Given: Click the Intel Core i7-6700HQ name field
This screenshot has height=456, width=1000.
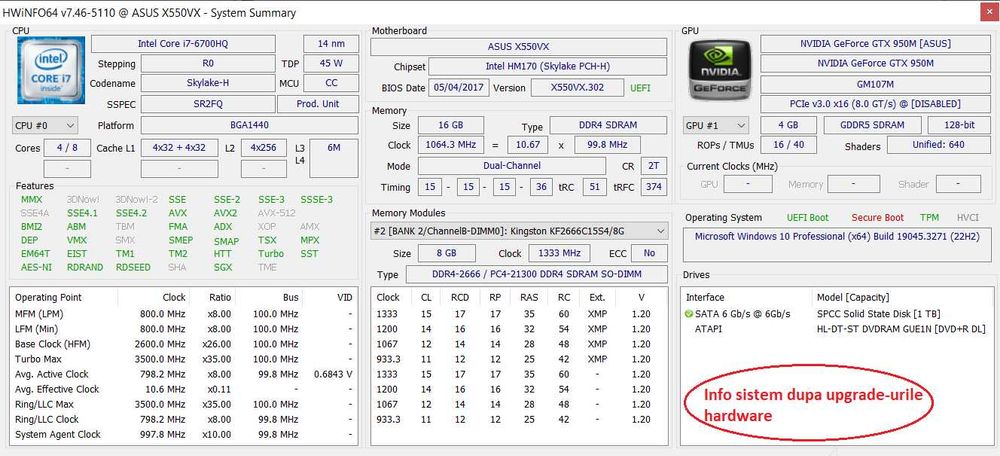Looking at the screenshot, I should tap(183, 44).
